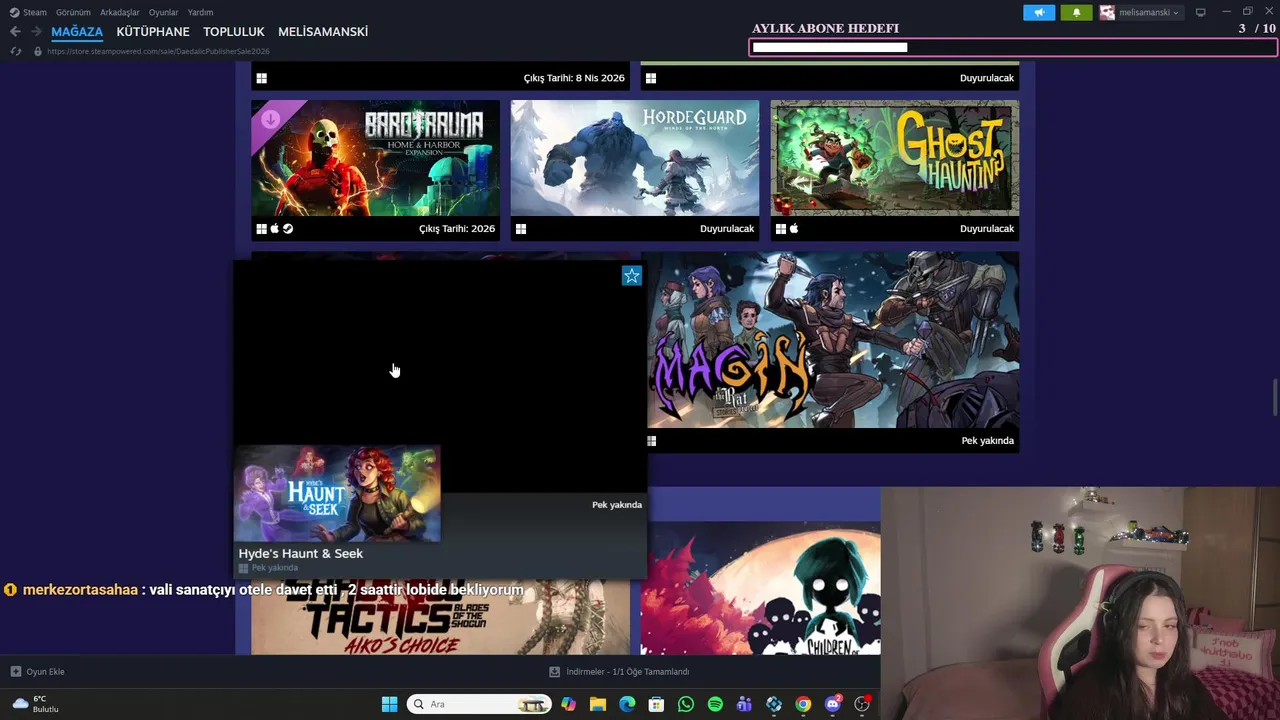Click the Steam logo menu
The image size is (1280, 720).
[28, 12]
